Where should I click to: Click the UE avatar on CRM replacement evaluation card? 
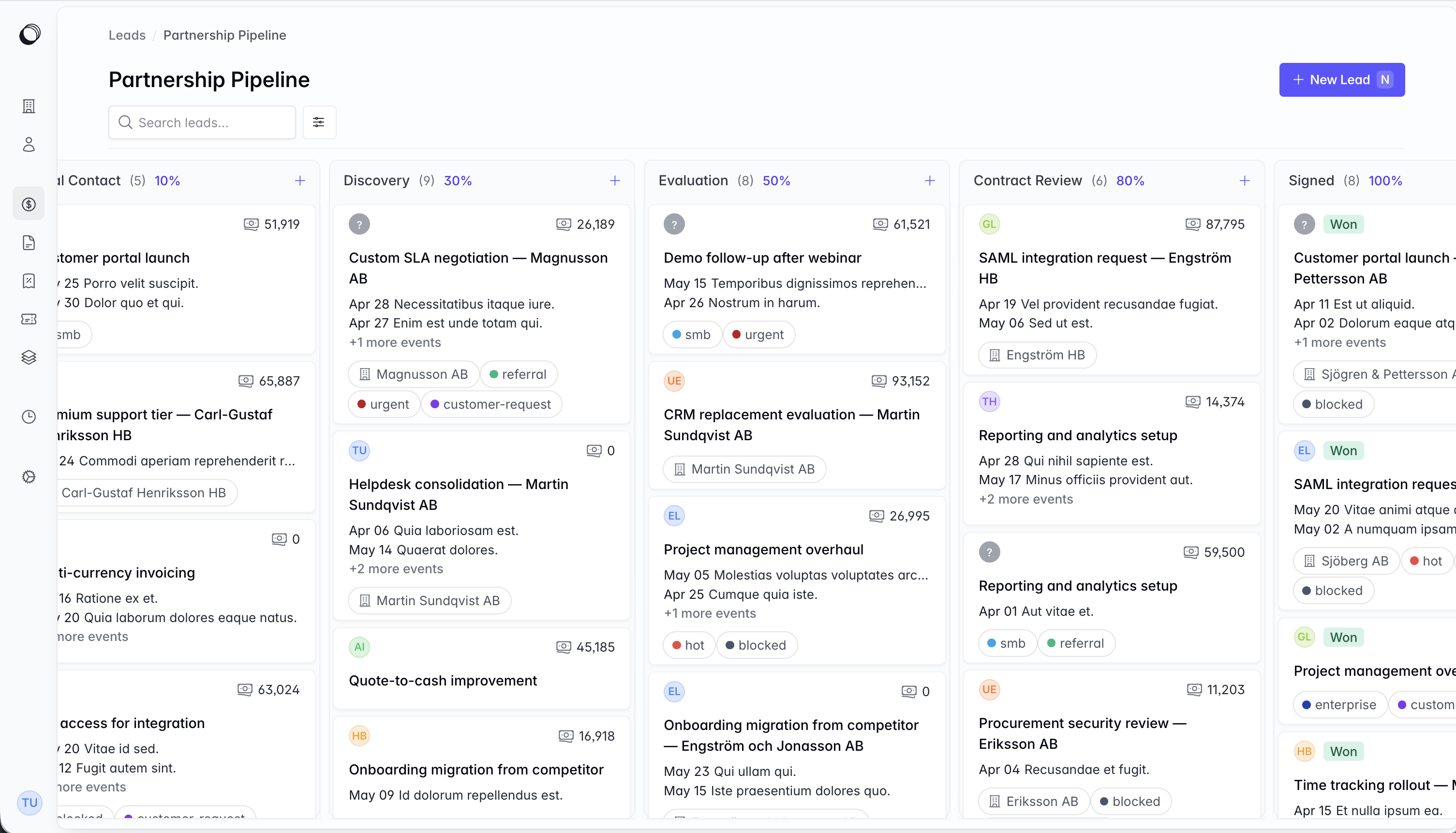(x=674, y=381)
